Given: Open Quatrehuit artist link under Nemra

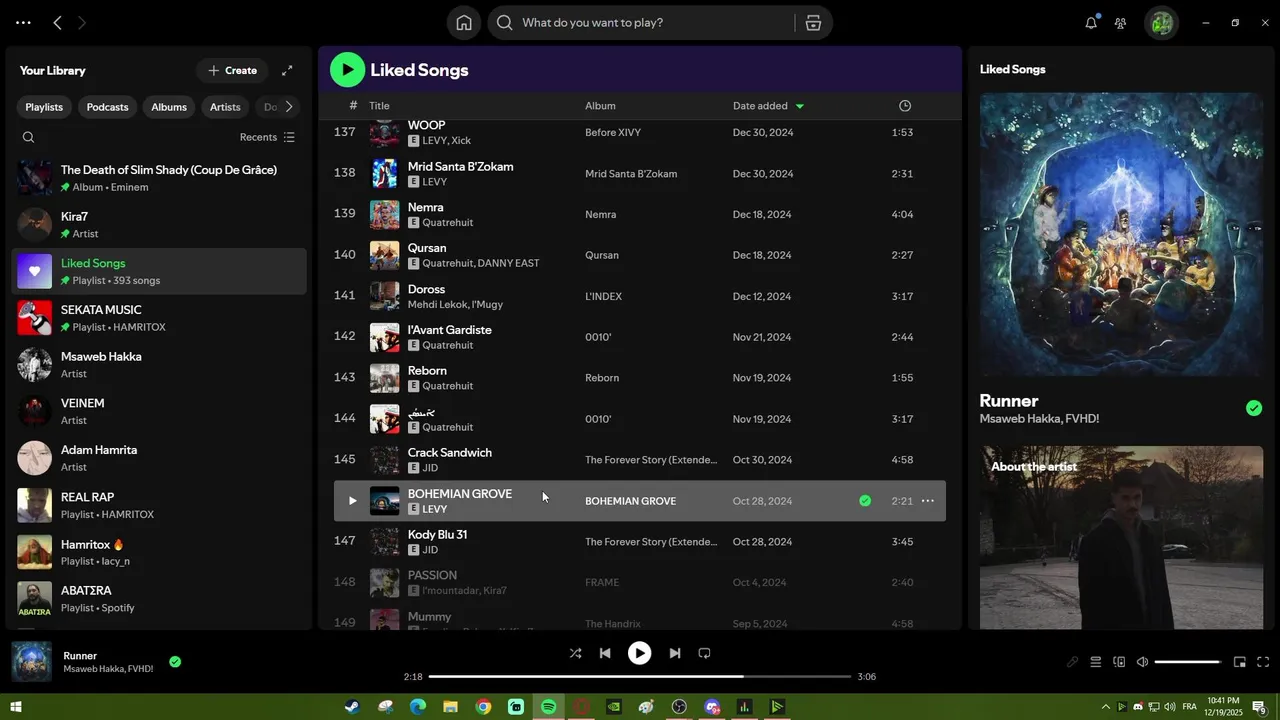Looking at the screenshot, I should click(448, 223).
